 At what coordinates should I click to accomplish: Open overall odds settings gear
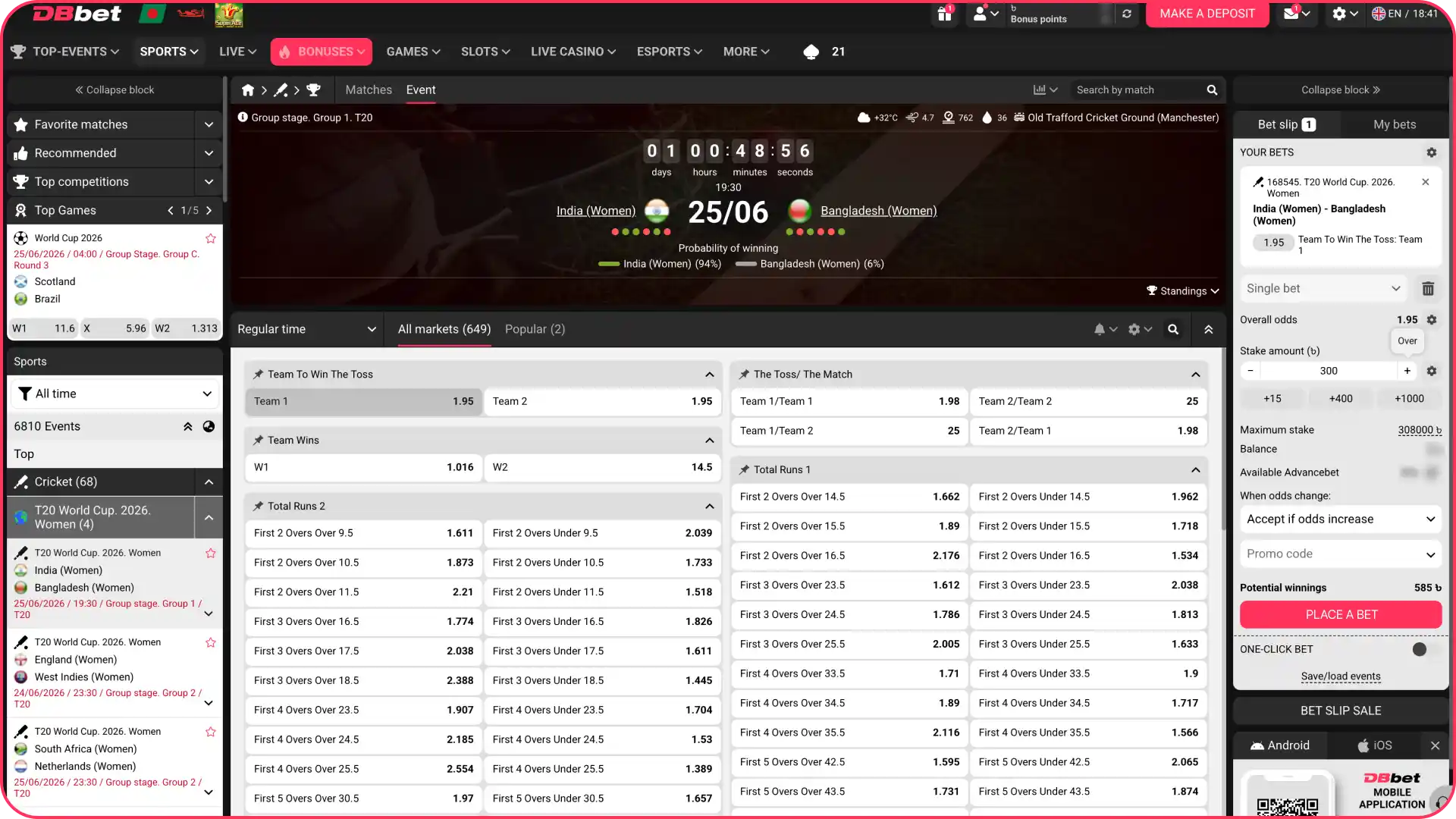click(x=1432, y=320)
